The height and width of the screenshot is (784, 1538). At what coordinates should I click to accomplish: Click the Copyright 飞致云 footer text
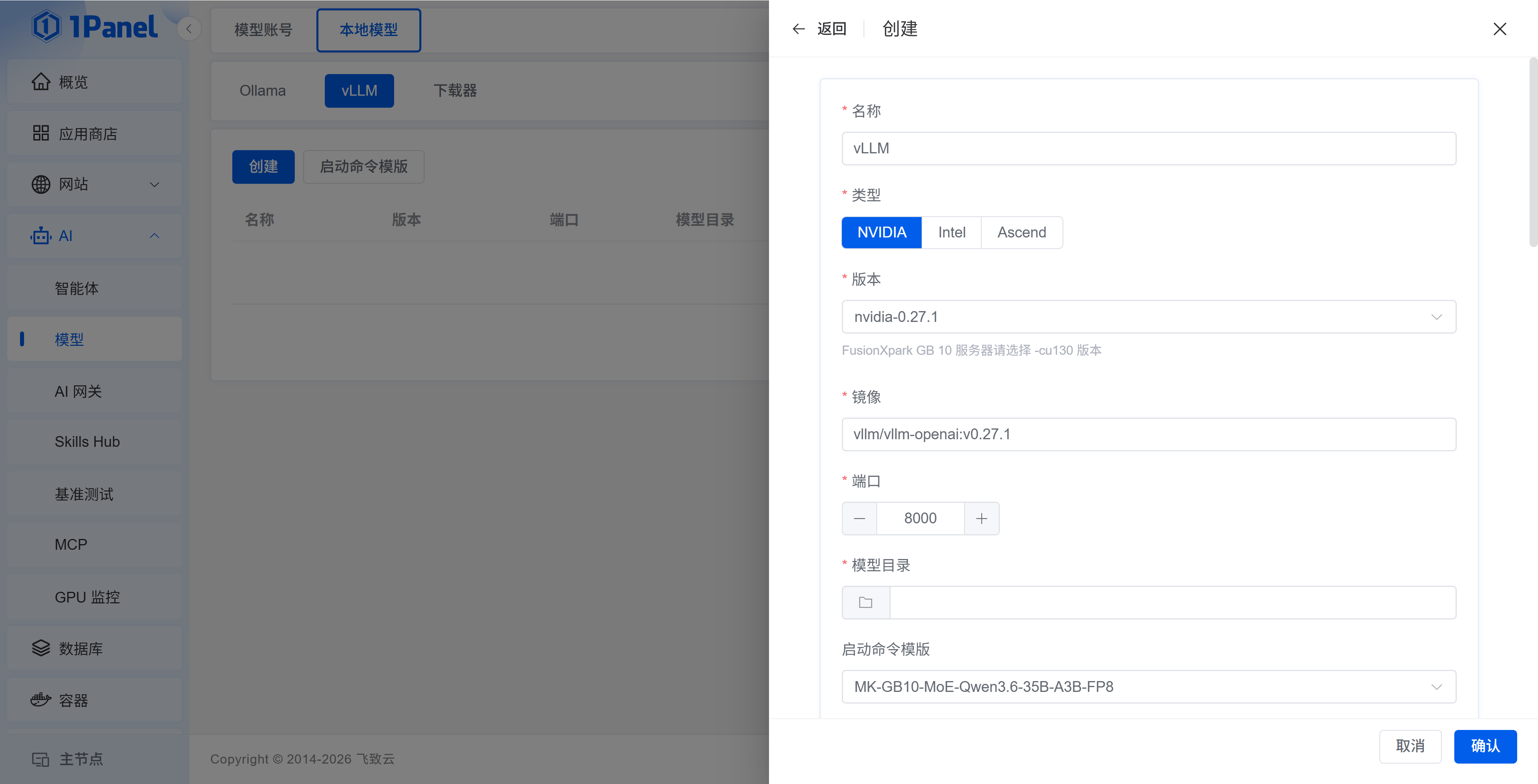[x=302, y=759]
